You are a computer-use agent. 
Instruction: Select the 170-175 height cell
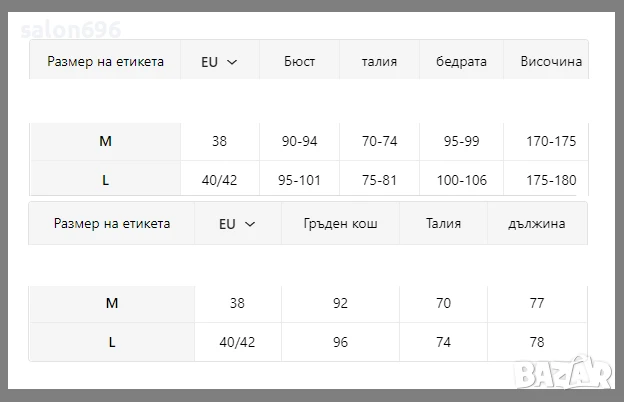tap(551, 141)
